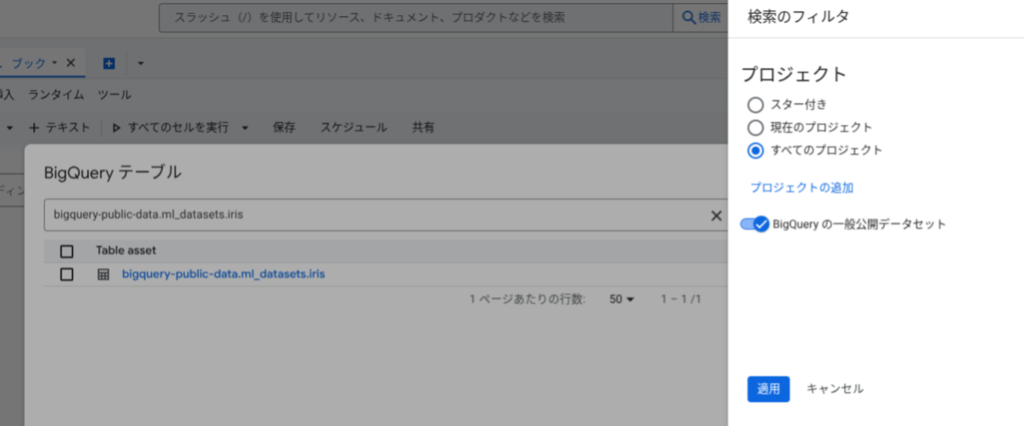Screen dimensions: 1024x426
Task: Toggle the Table asset header checkbox
Action: click(67, 251)
